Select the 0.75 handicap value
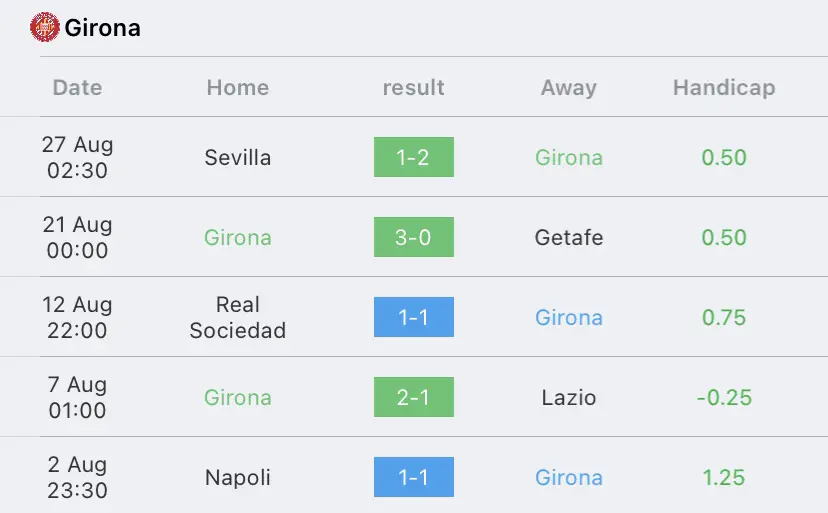 click(724, 317)
